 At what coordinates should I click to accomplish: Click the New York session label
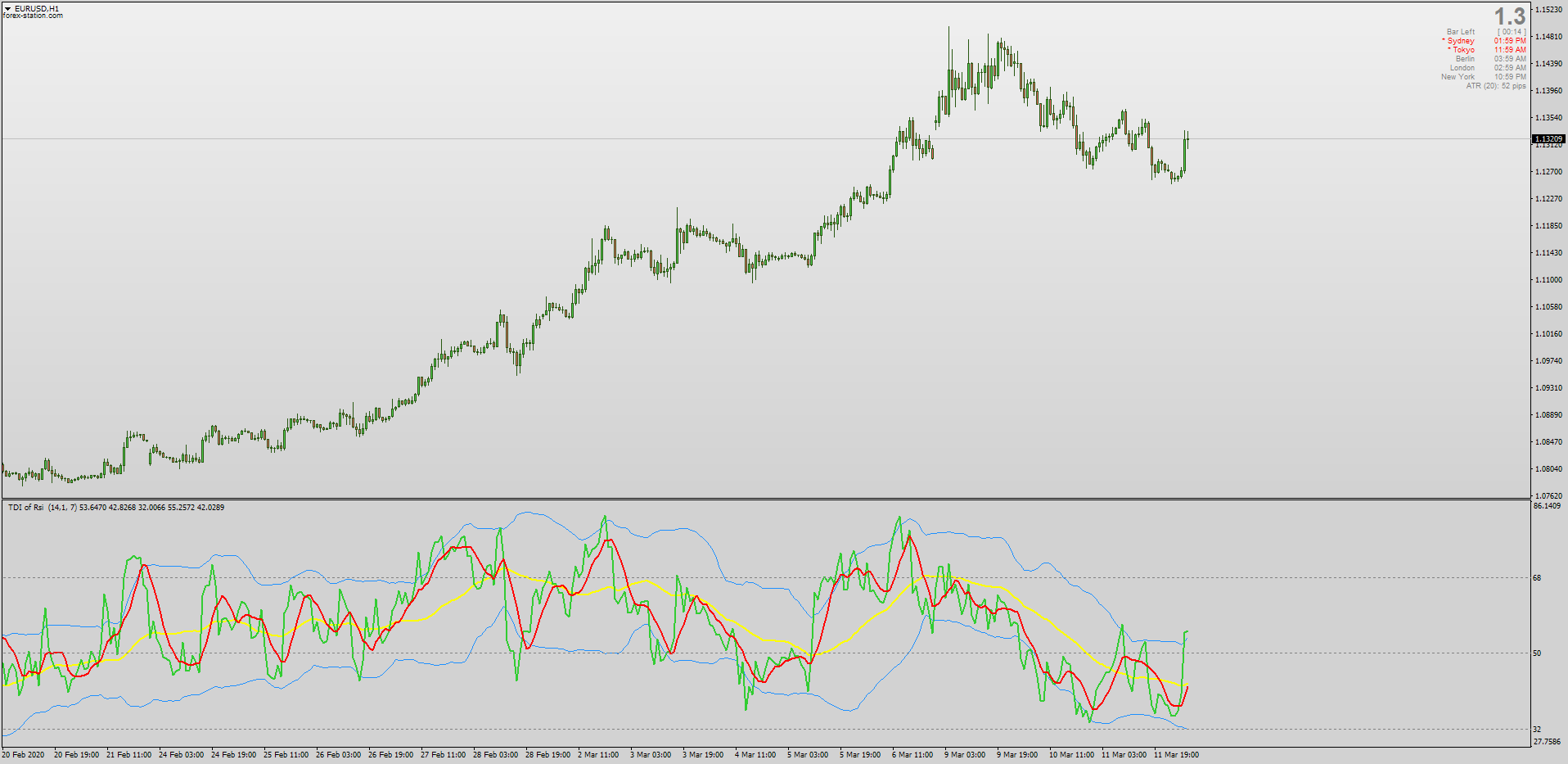coord(1458,77)
